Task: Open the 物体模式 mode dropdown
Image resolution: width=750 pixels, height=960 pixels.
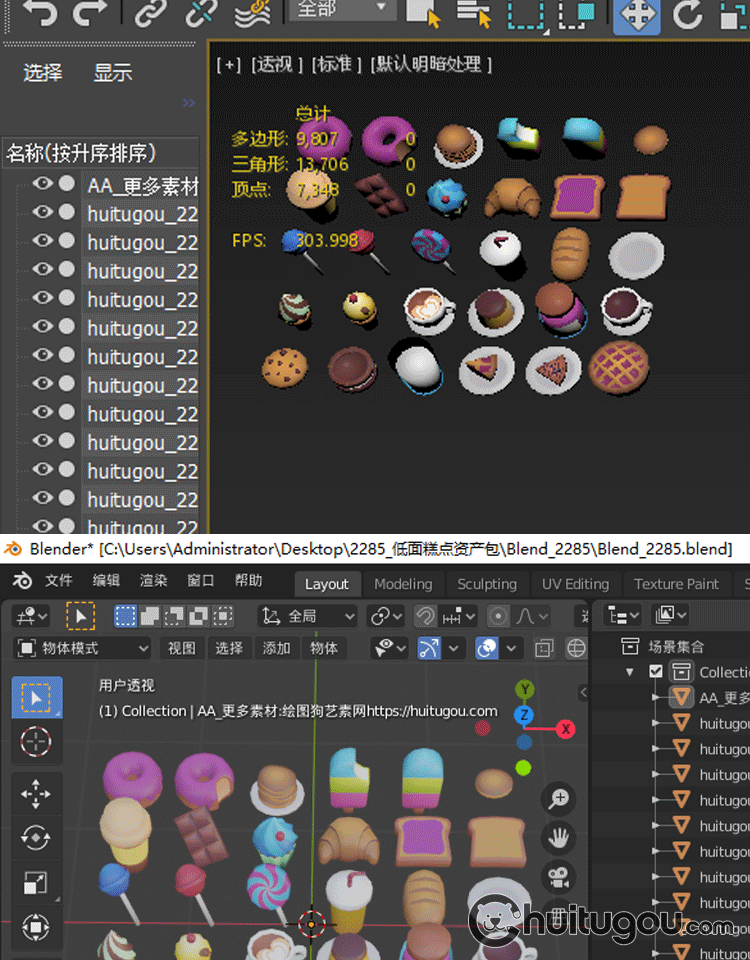Action: point(84,648)
